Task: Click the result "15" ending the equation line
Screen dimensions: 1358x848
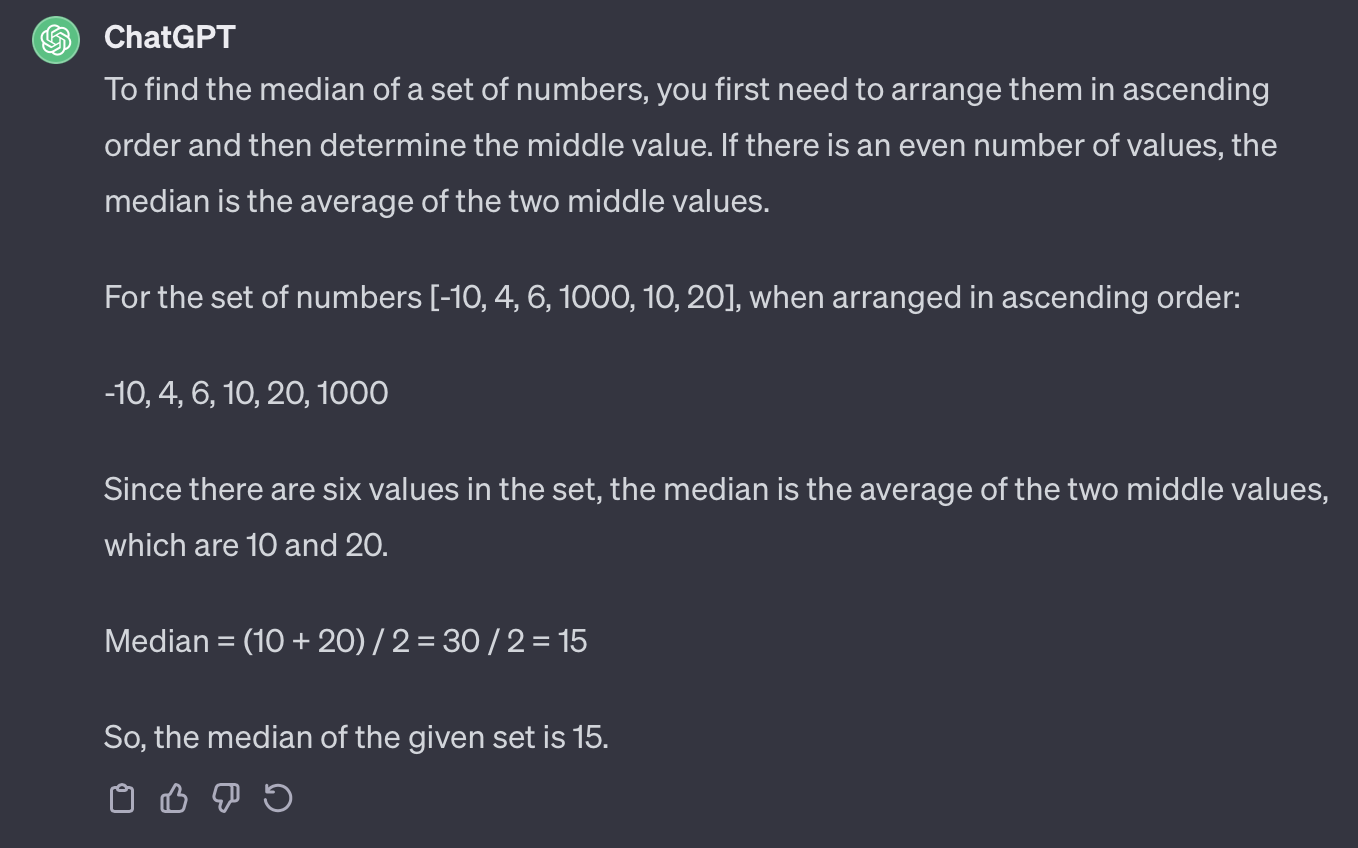Action: pyautogui.click(x=572, y=641)
